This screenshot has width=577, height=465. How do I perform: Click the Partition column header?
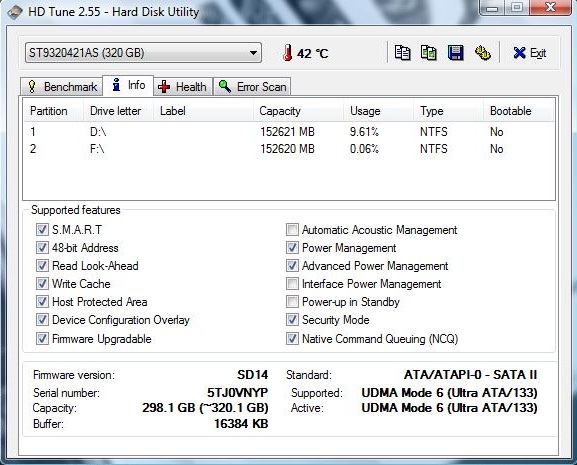54,111
